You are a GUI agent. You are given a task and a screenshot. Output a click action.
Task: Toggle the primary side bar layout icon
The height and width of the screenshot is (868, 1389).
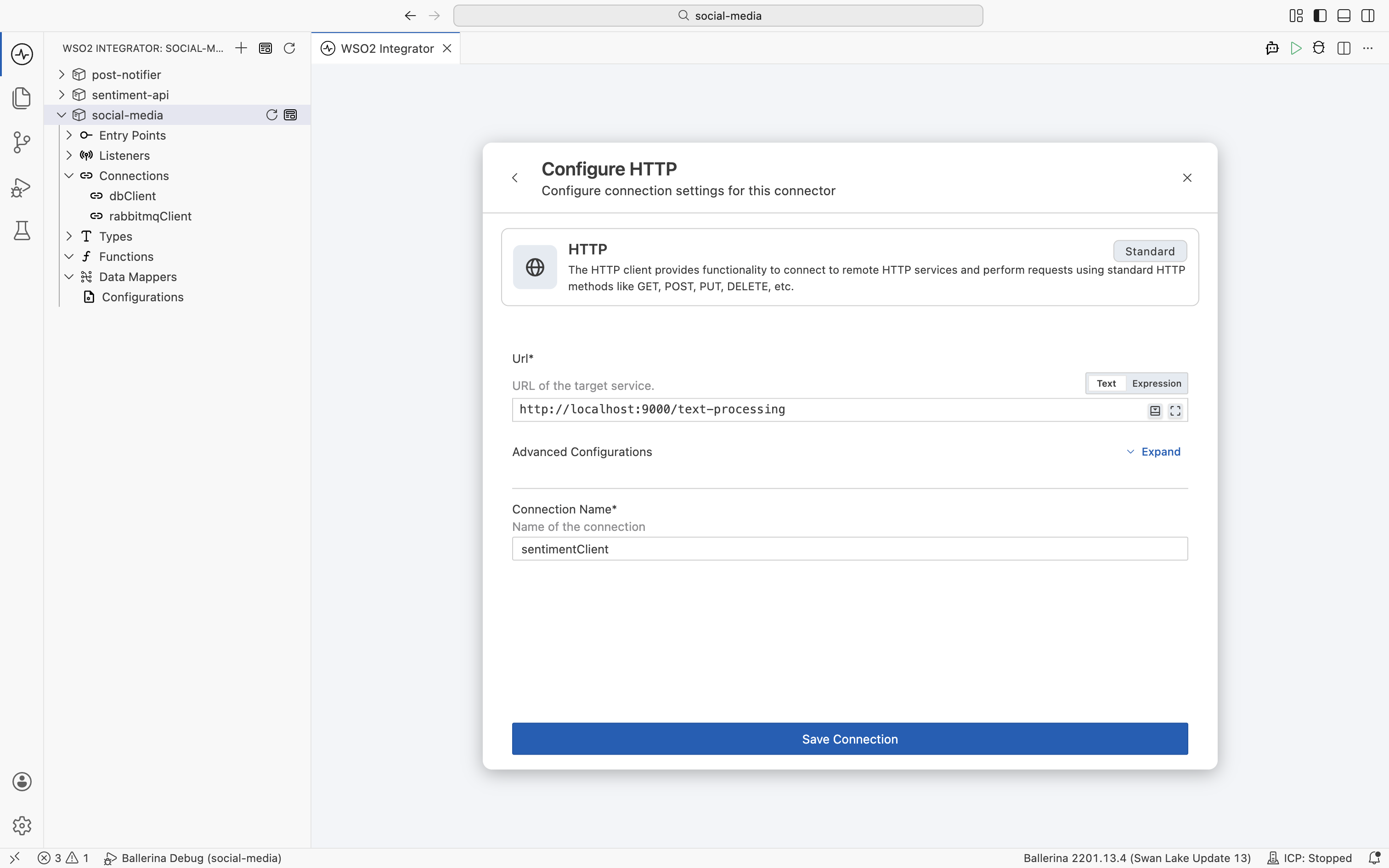(1320, 16)
